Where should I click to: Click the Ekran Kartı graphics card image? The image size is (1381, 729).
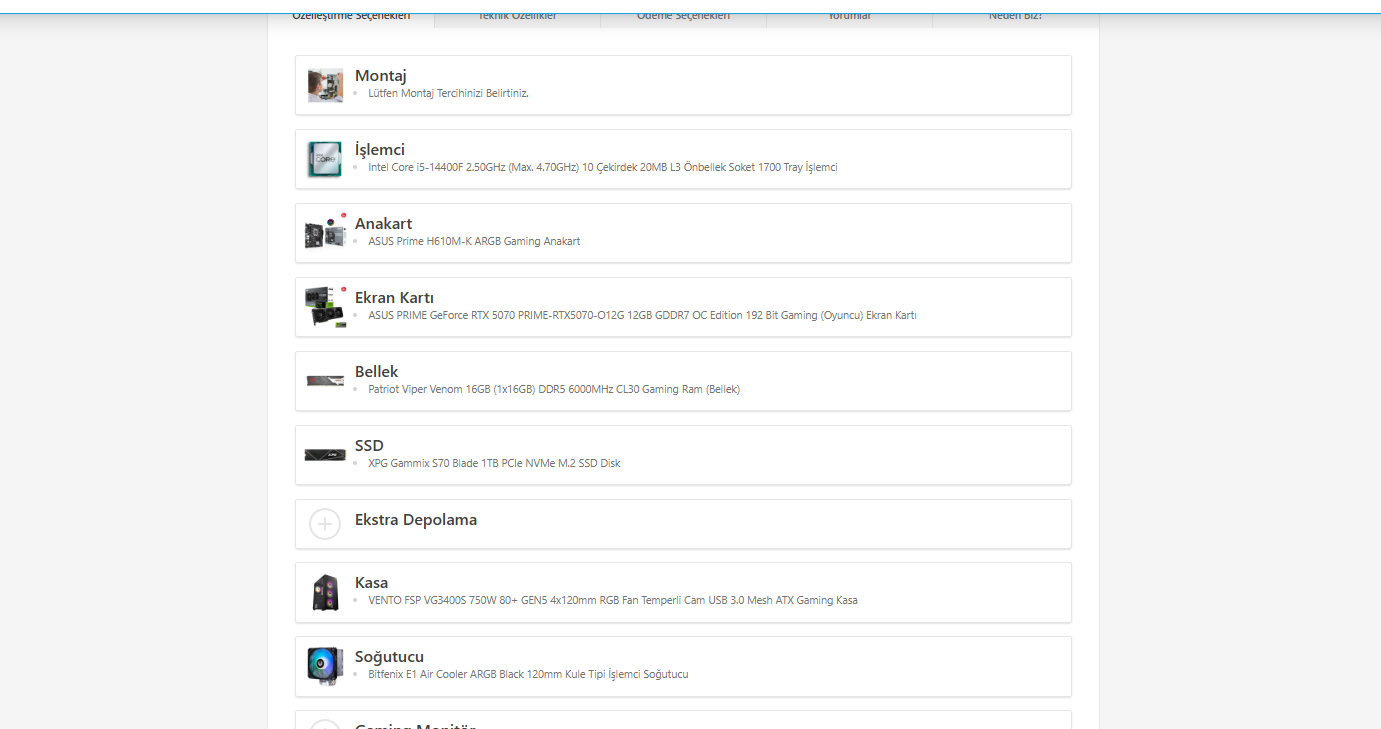click(325, 307)
